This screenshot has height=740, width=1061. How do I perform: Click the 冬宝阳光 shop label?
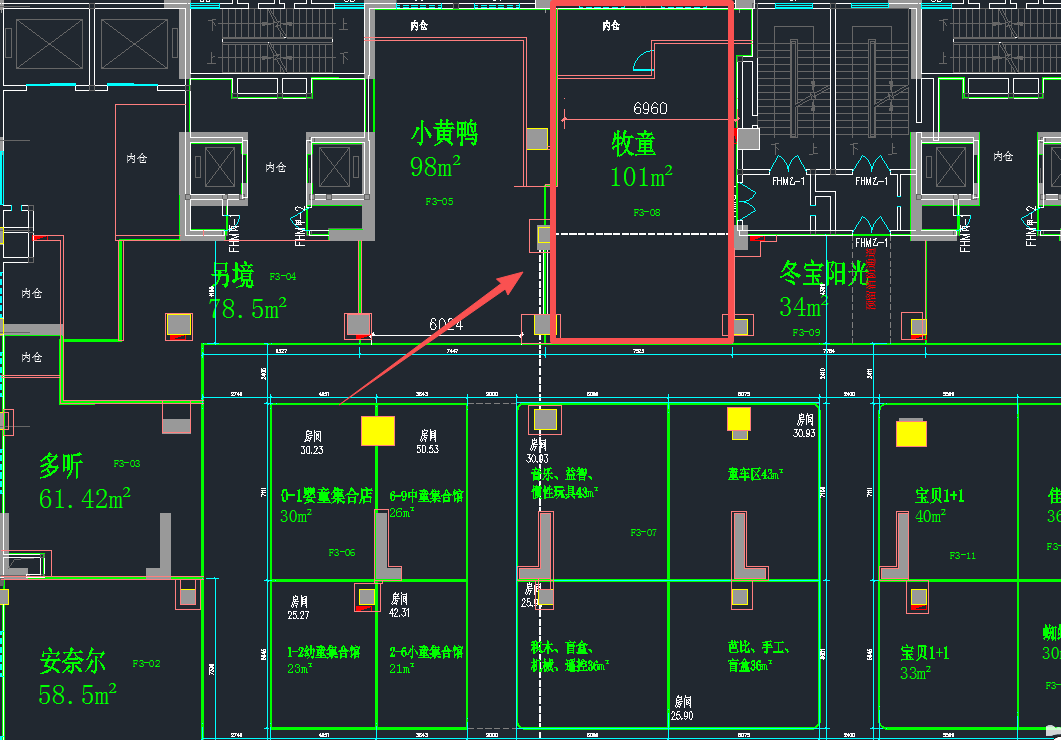824,274
